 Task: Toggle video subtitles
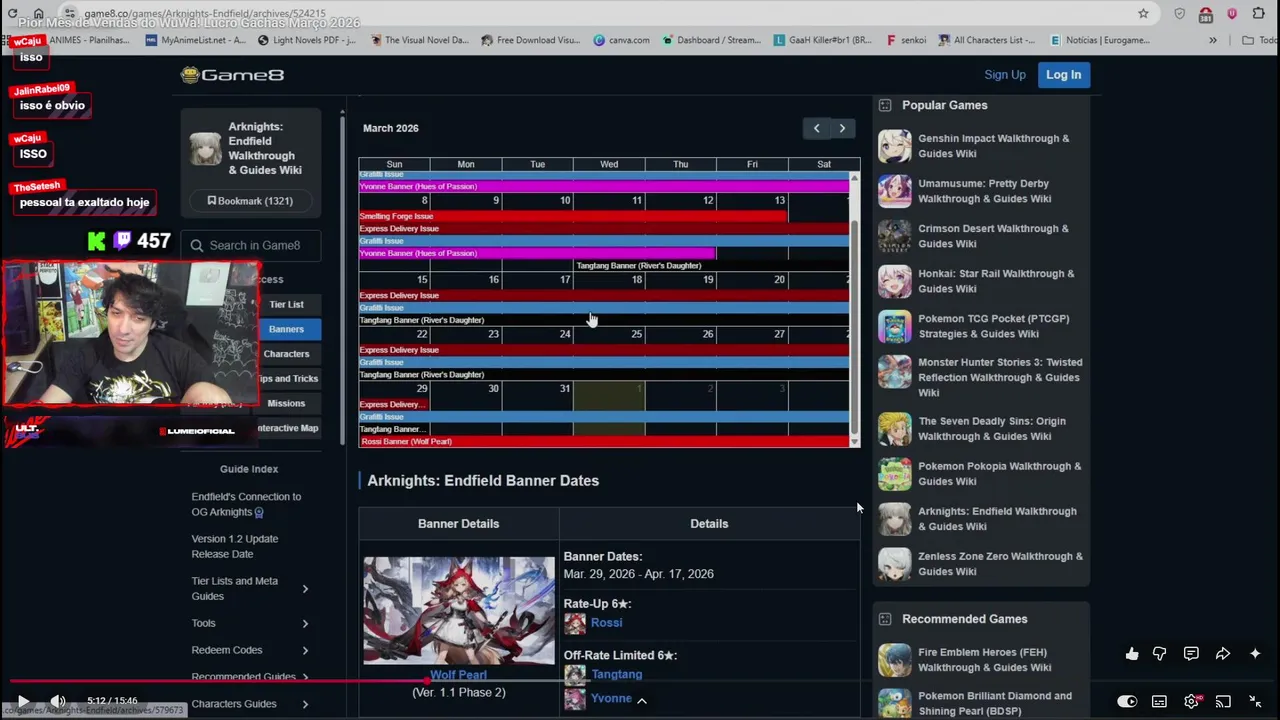(x=1159, y=701)
